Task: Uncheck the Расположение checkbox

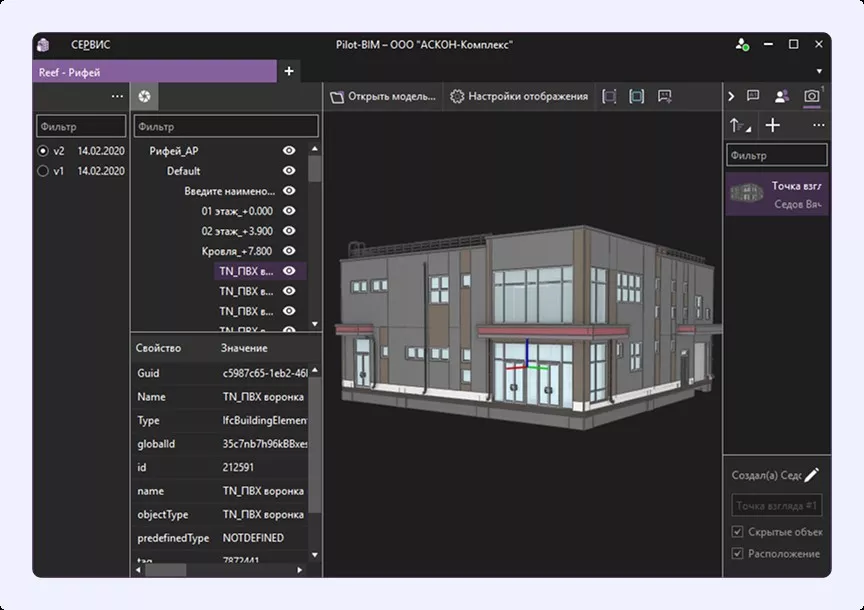Action: (738, 553)
